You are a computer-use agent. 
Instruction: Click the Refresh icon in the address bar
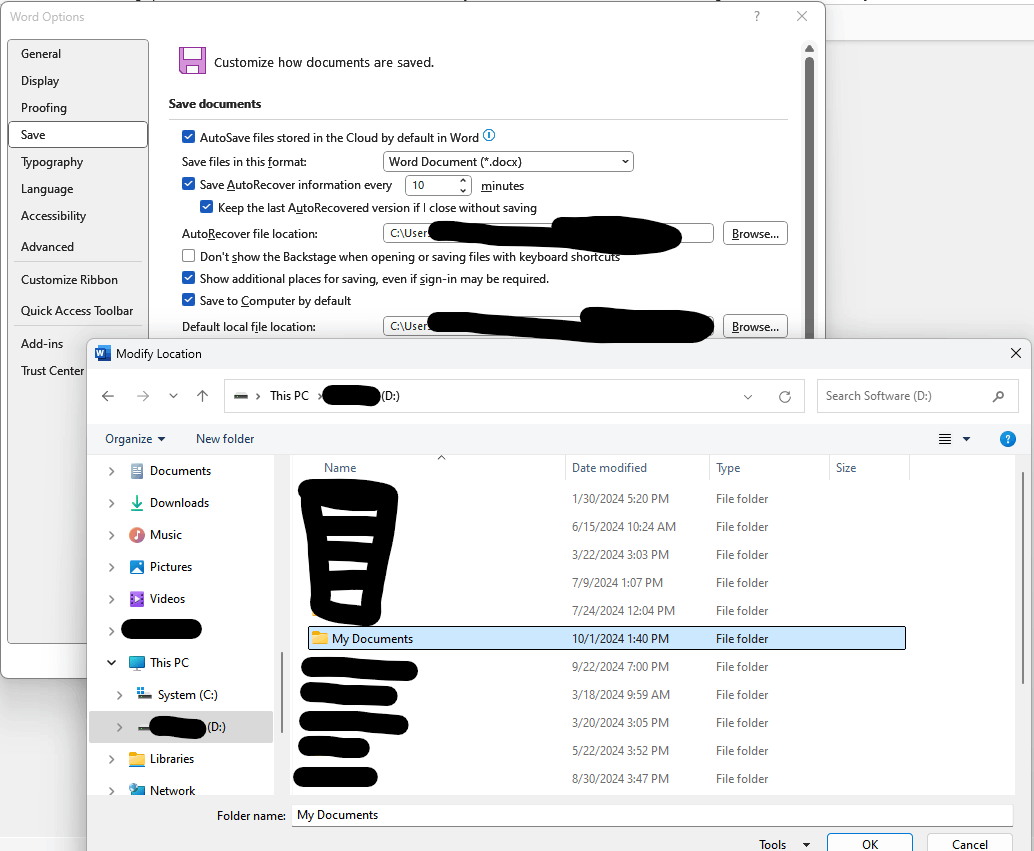pos(785,395)
